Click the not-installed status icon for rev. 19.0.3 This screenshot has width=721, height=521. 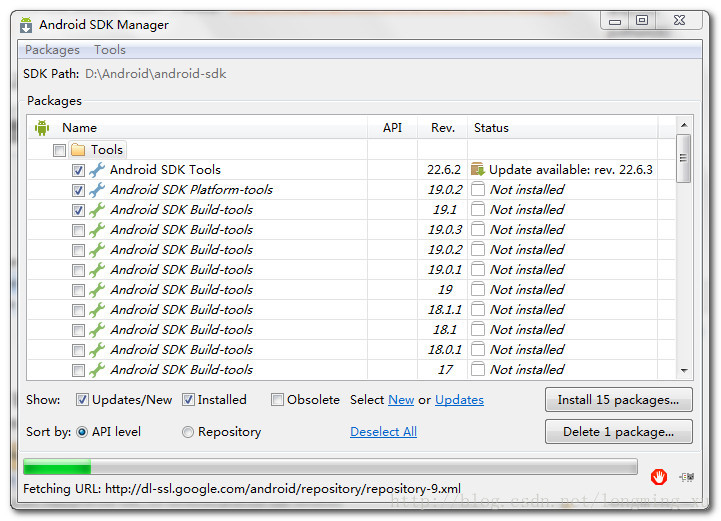pyautogui.click(x=478, y=229)
